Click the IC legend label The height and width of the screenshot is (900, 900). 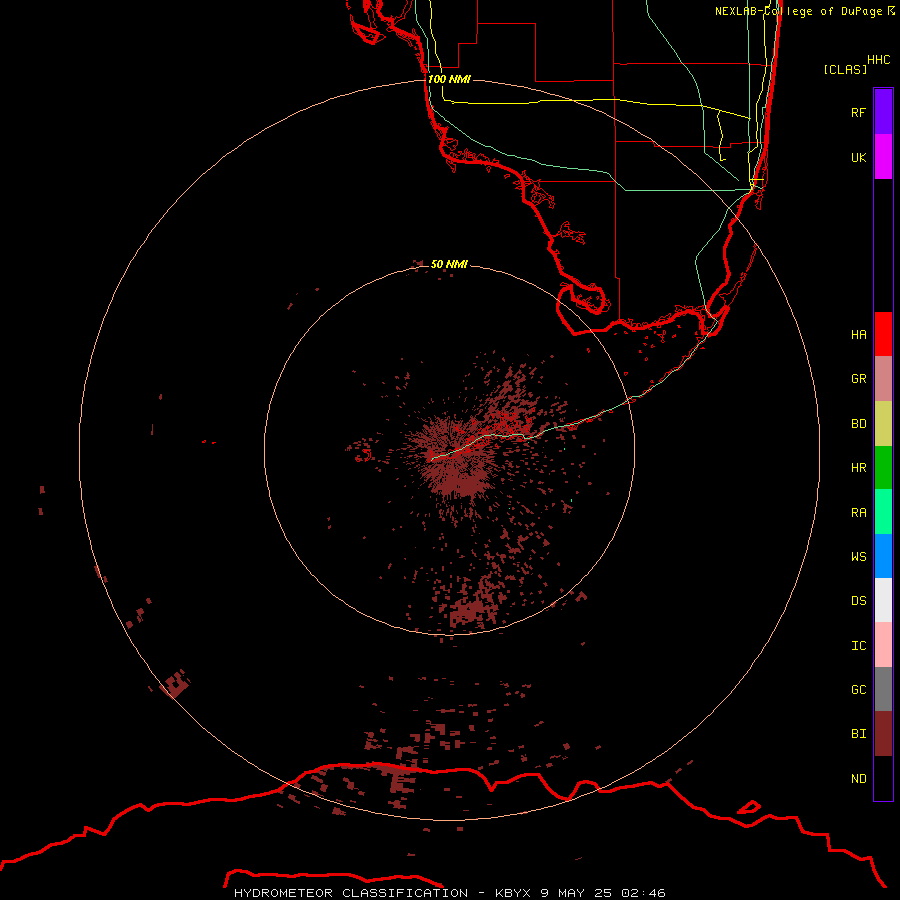pyautogui.click(x=858, y=646)
